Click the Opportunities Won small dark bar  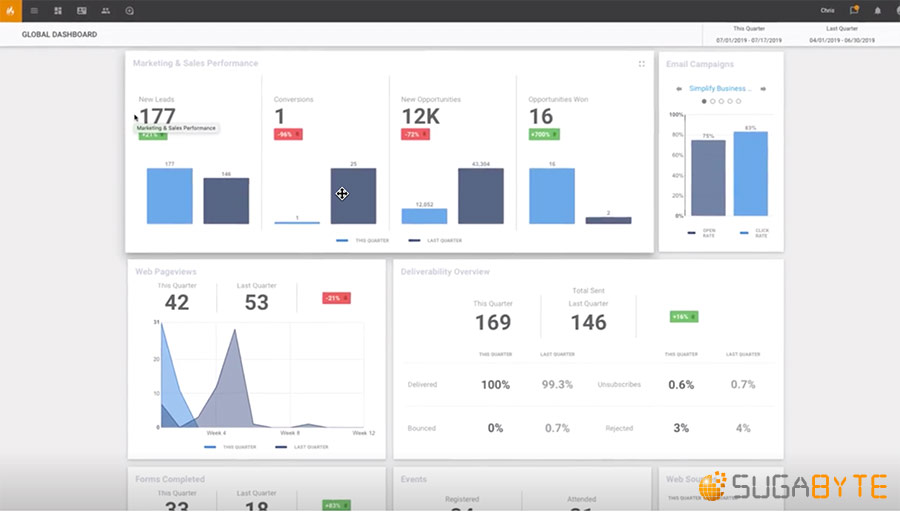(x=608, y=220)
